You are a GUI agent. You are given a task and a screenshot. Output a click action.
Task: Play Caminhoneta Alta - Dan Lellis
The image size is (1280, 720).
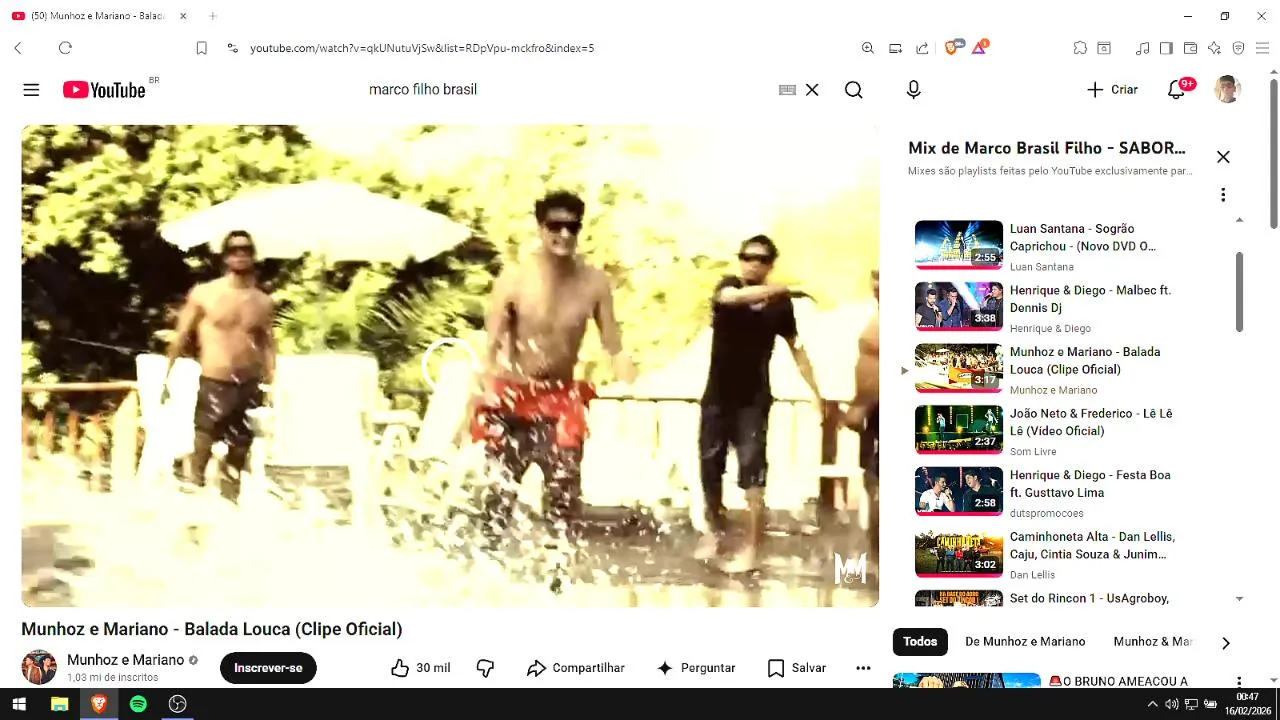click(1048, 554)
